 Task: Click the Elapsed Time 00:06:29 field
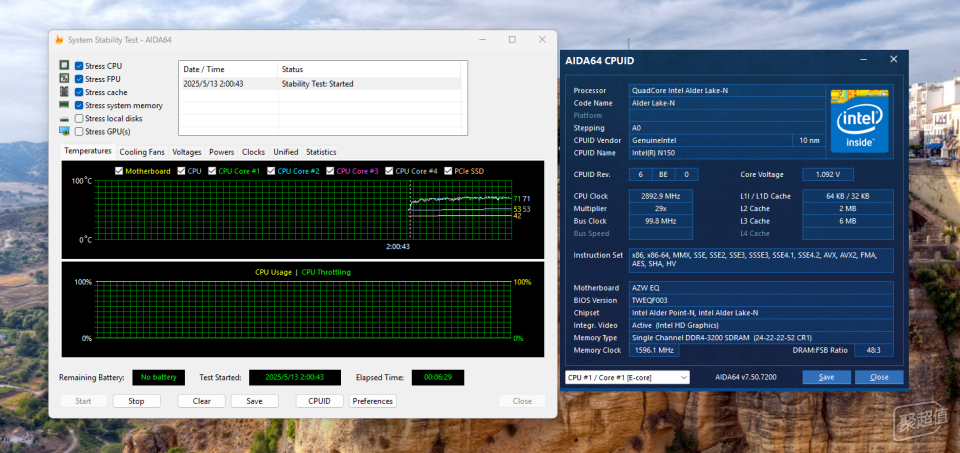click(x=438, y=377)
